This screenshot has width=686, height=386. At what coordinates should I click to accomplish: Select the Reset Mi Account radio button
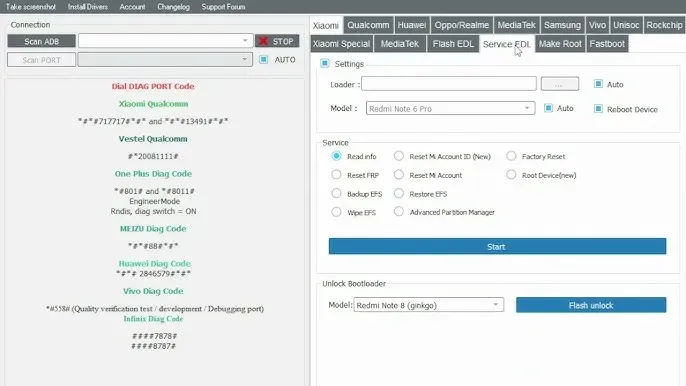(x=399, y=175)
